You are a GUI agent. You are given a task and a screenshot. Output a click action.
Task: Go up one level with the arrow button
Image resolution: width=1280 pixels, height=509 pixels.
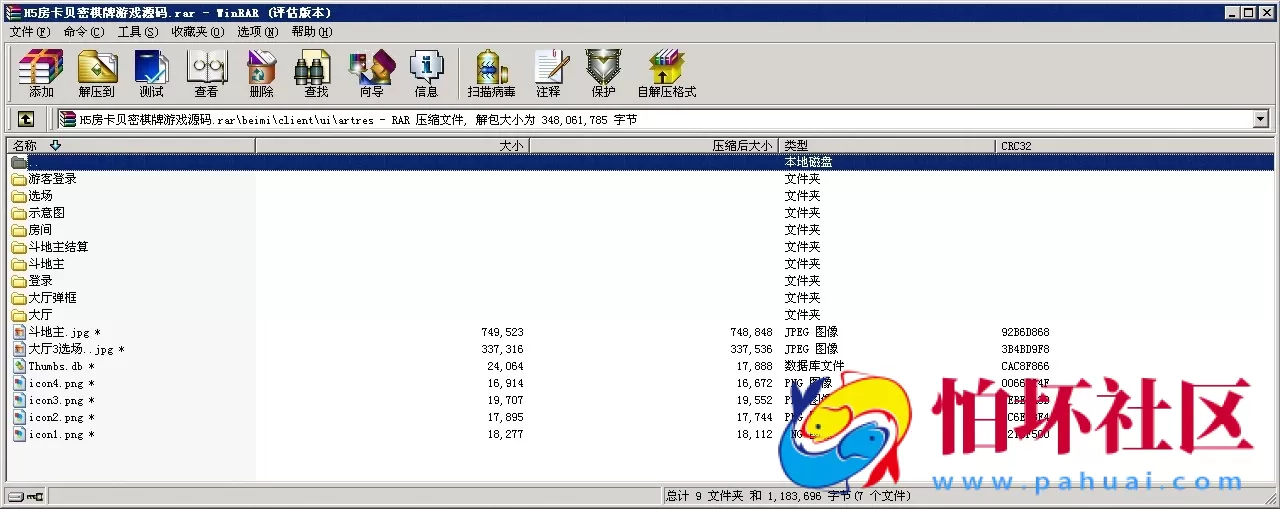pos(26,119)
